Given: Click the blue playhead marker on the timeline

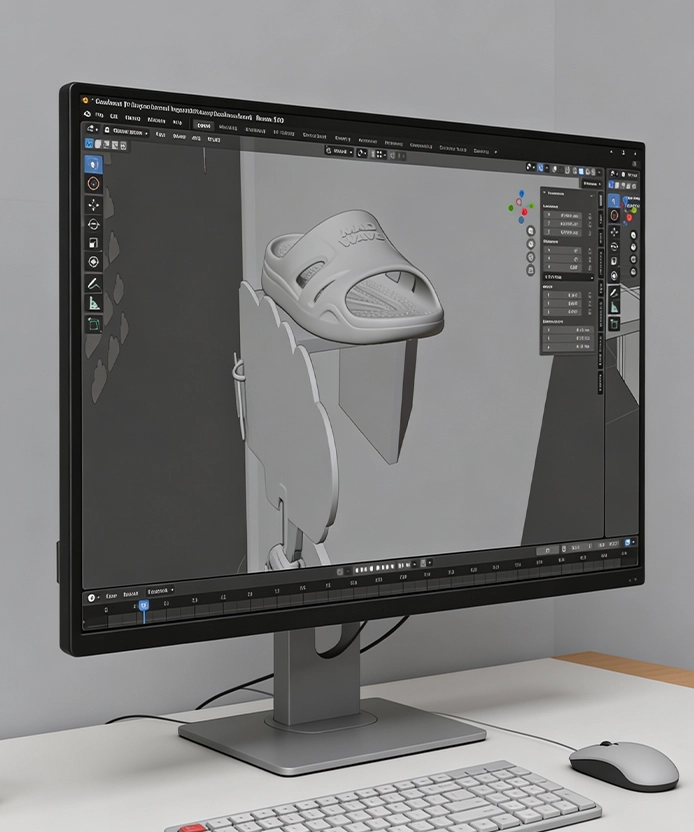Looking at the screenshot, I should point(143,605).
